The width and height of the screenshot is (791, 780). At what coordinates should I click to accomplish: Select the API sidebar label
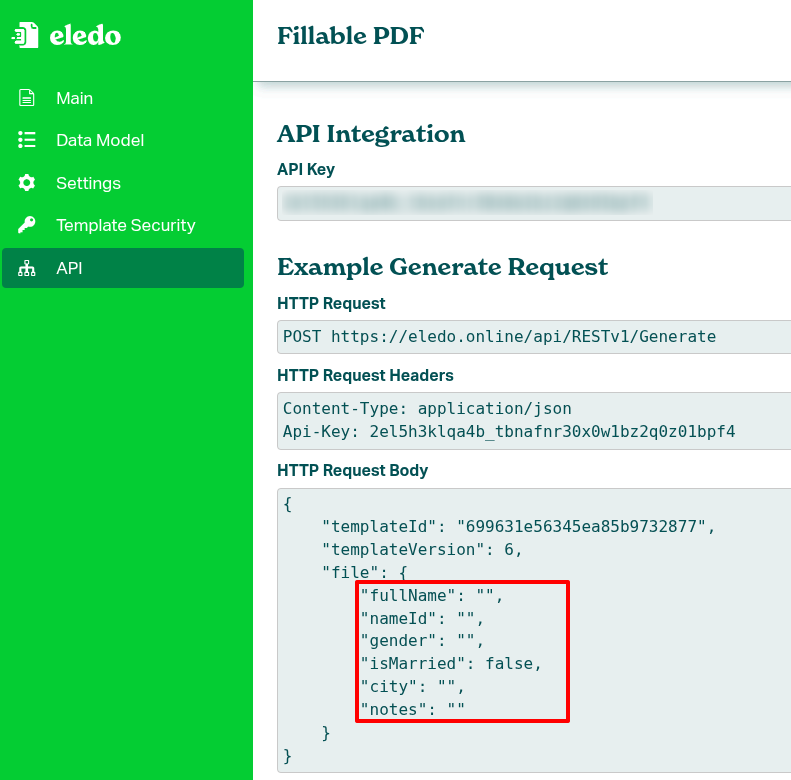pyautogui.click(x=69, y=268)
